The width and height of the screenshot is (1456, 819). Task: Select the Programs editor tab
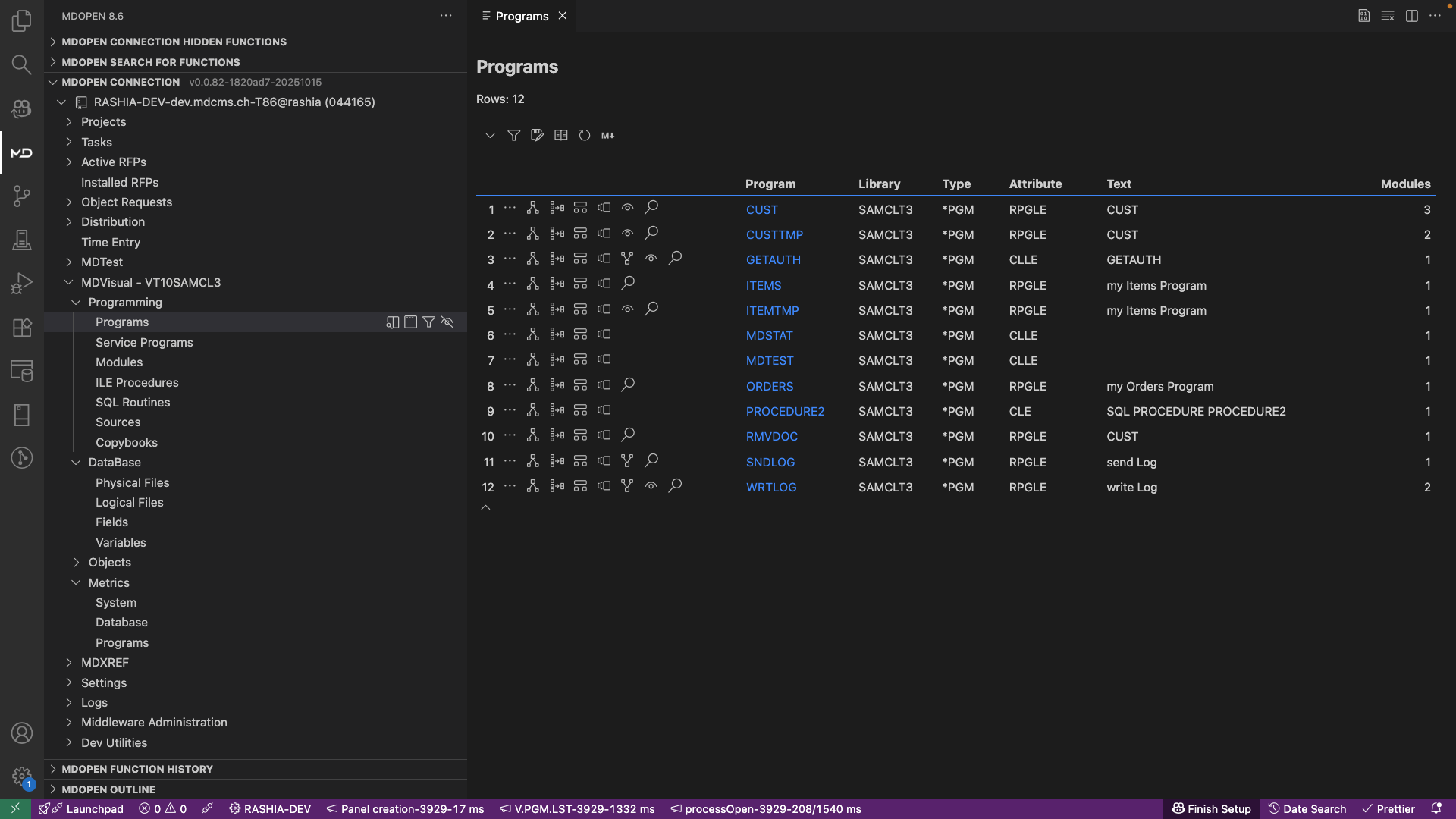(522, 16)
